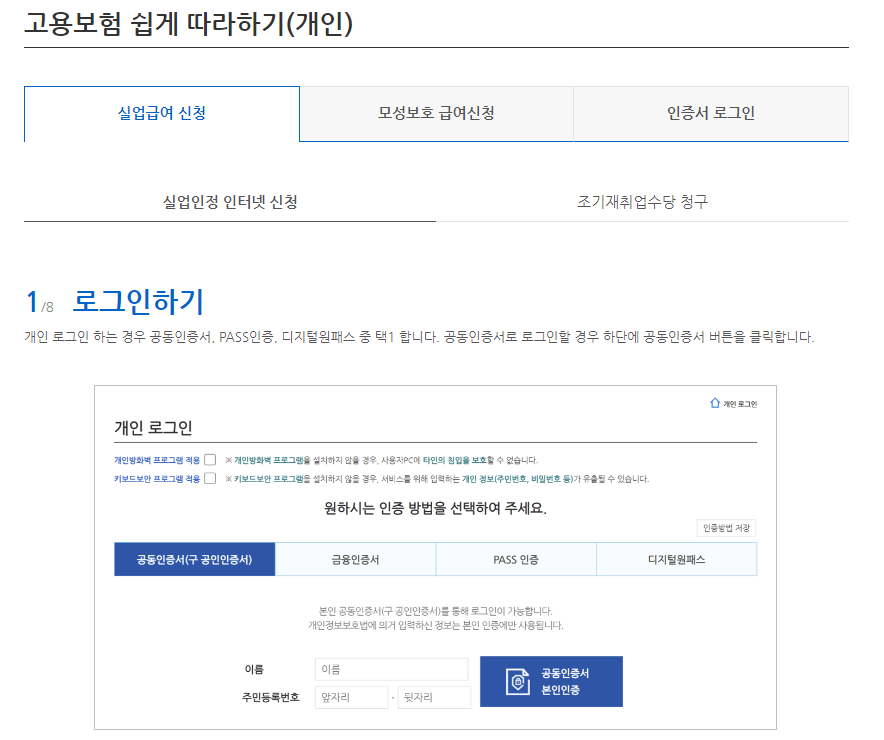Click the 주민등록번호 뒷자리 input field
This screenshot has width=884, height=740.
pos(434,697)
